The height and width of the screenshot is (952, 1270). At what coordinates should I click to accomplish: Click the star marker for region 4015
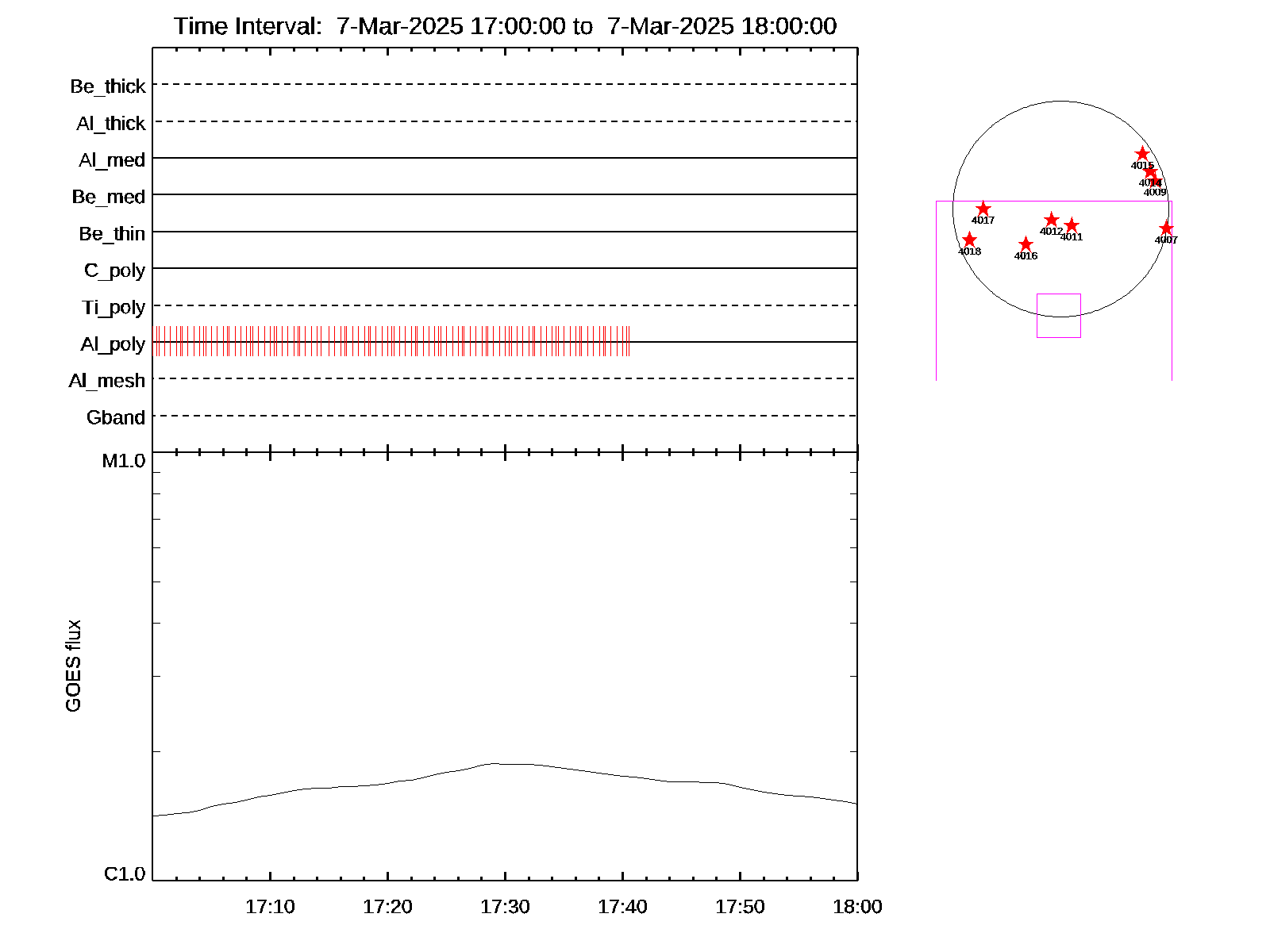pos(1142,154)
